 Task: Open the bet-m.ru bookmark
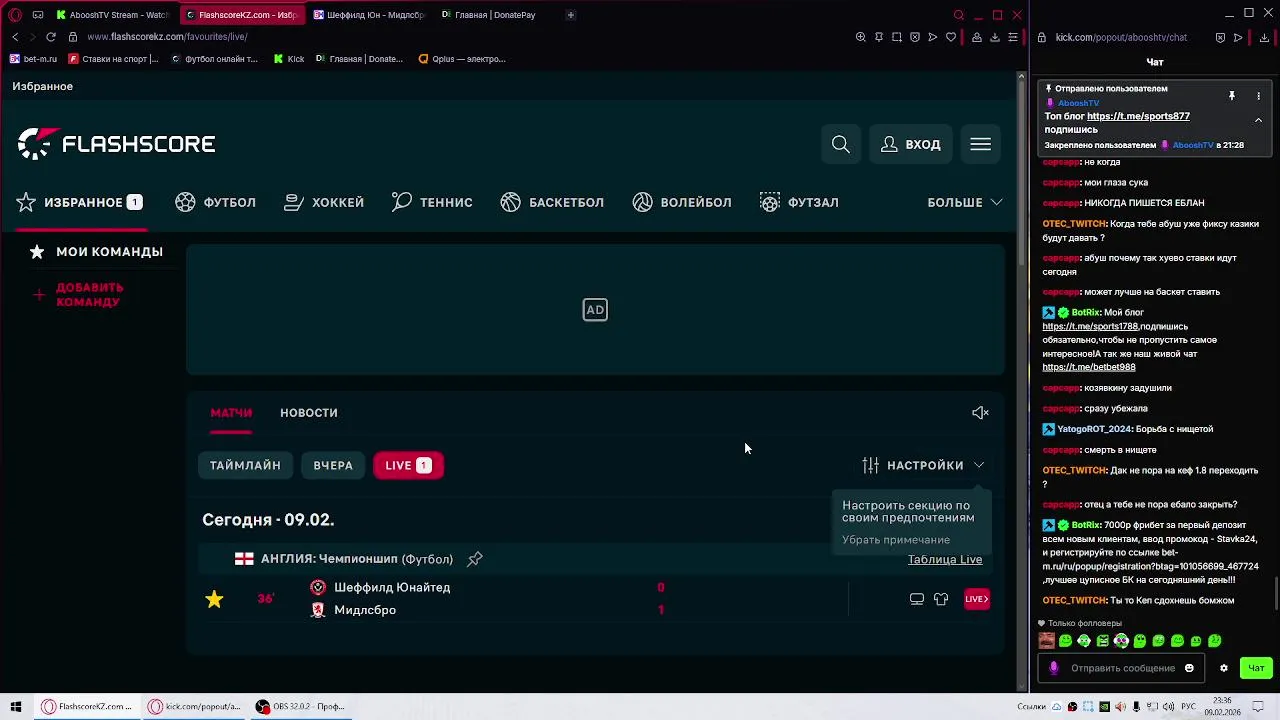(x=33, y=59)
